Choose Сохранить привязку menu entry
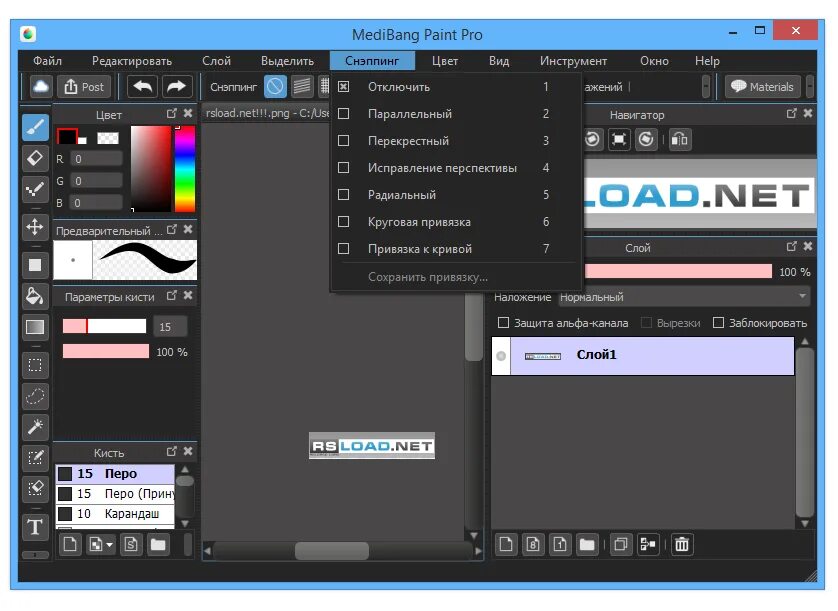 (457, 277)
